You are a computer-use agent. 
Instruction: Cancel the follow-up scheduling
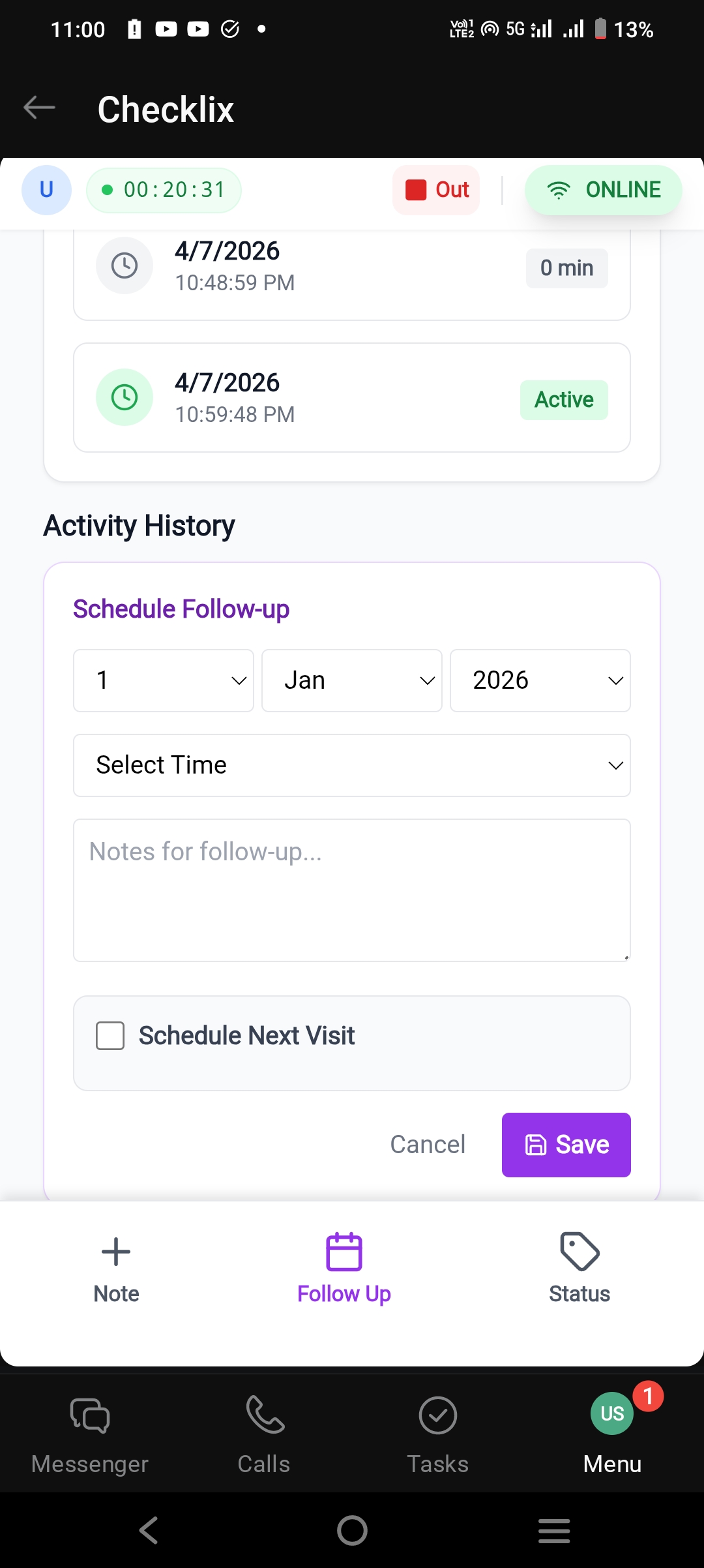pos(428,1145)
